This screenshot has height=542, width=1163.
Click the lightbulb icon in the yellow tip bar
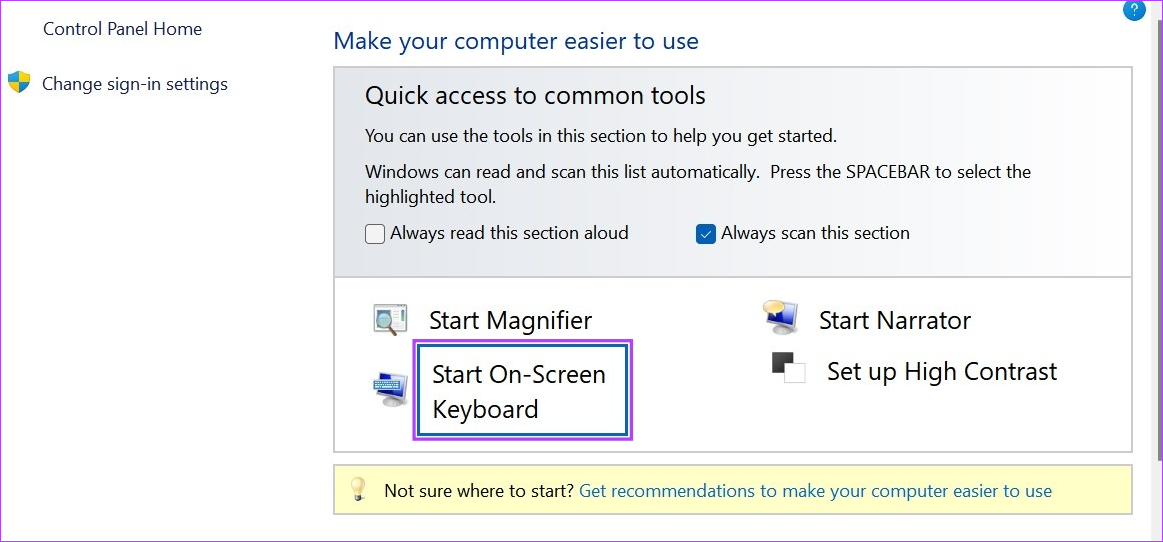(x=358, y=489)
